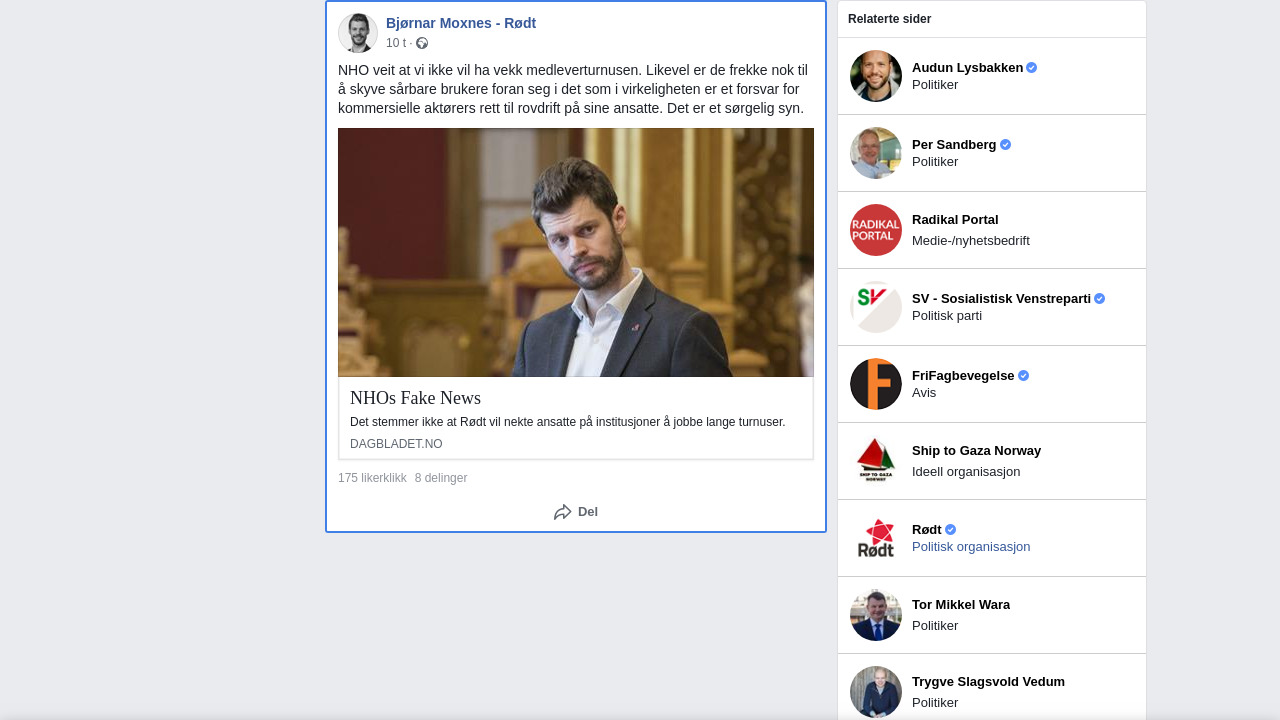This screenshot has width=1280, height=720.
Task: Click verified badge next to SV - Sosialistisk Venstreparti
Action: (1100, 299)
